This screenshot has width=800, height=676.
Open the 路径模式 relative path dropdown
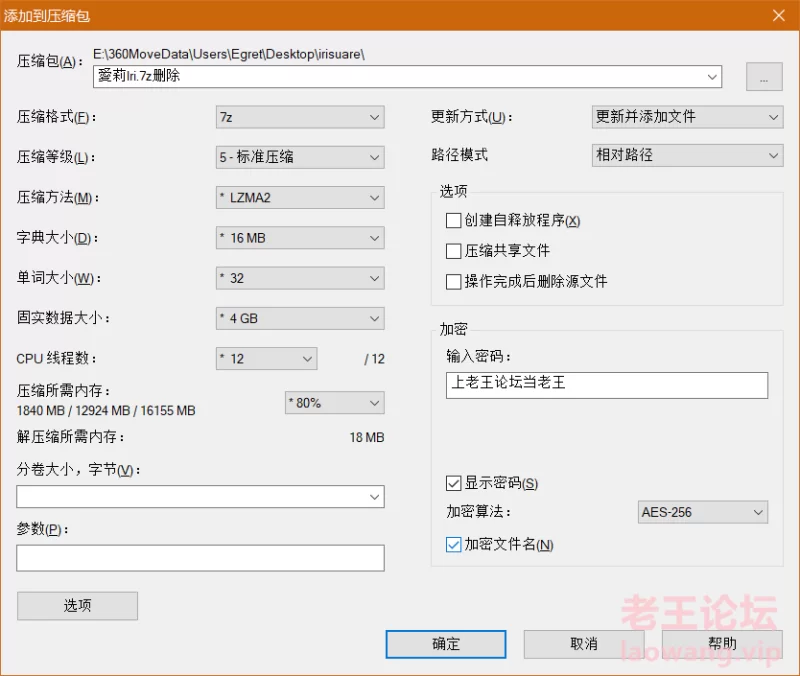pyautogui.click(x=687, y=156)
